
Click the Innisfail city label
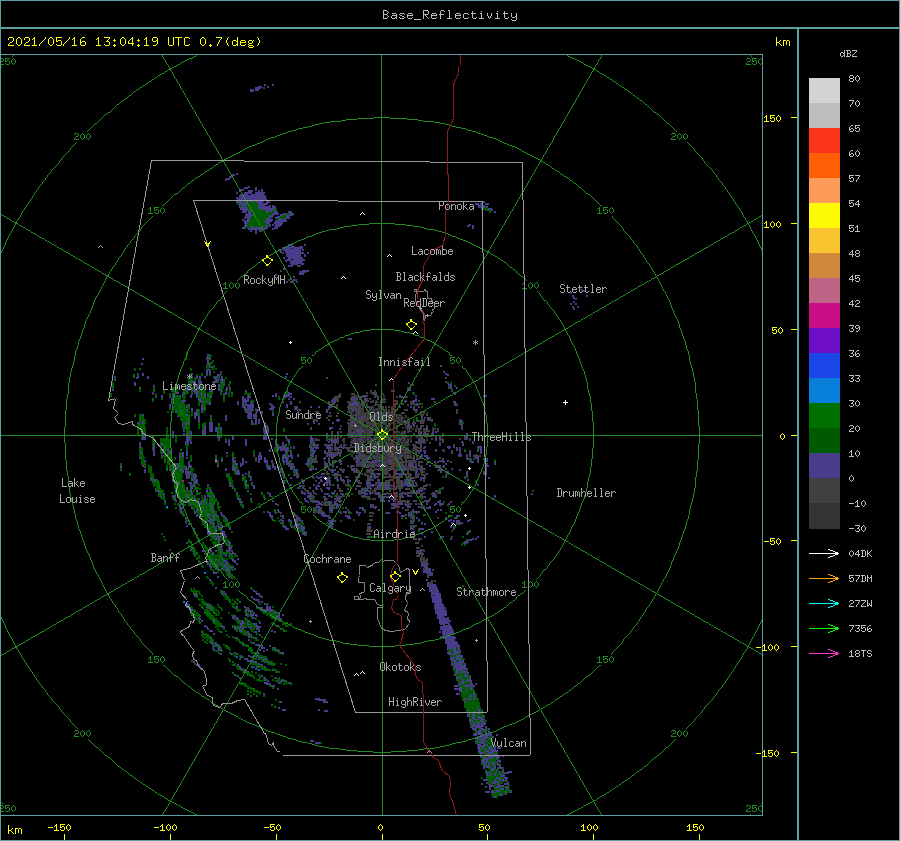[404, 362]
